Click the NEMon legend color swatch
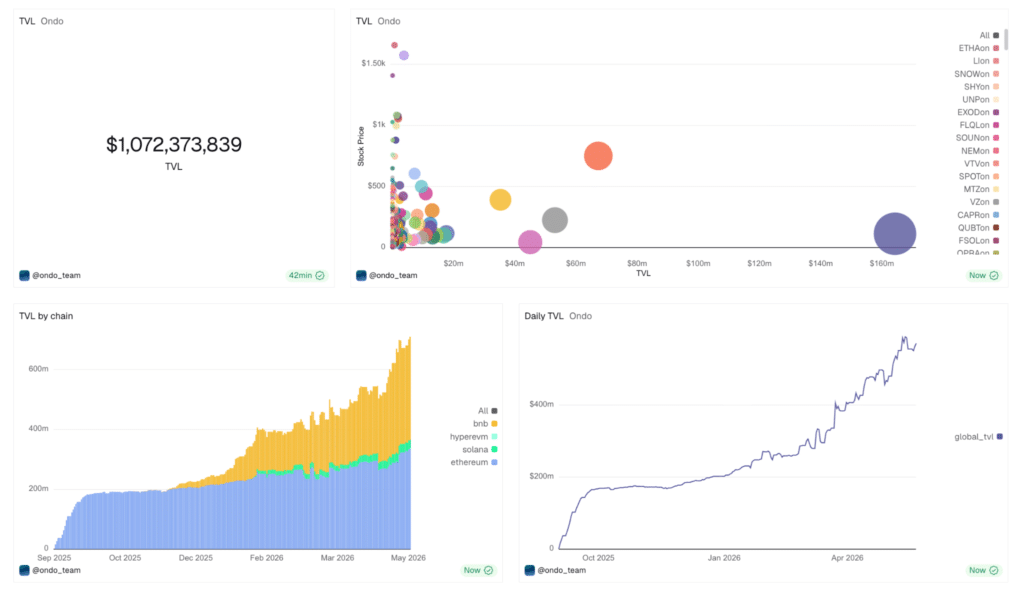This screenshot has width=1024, height=589. pos(996,151)
